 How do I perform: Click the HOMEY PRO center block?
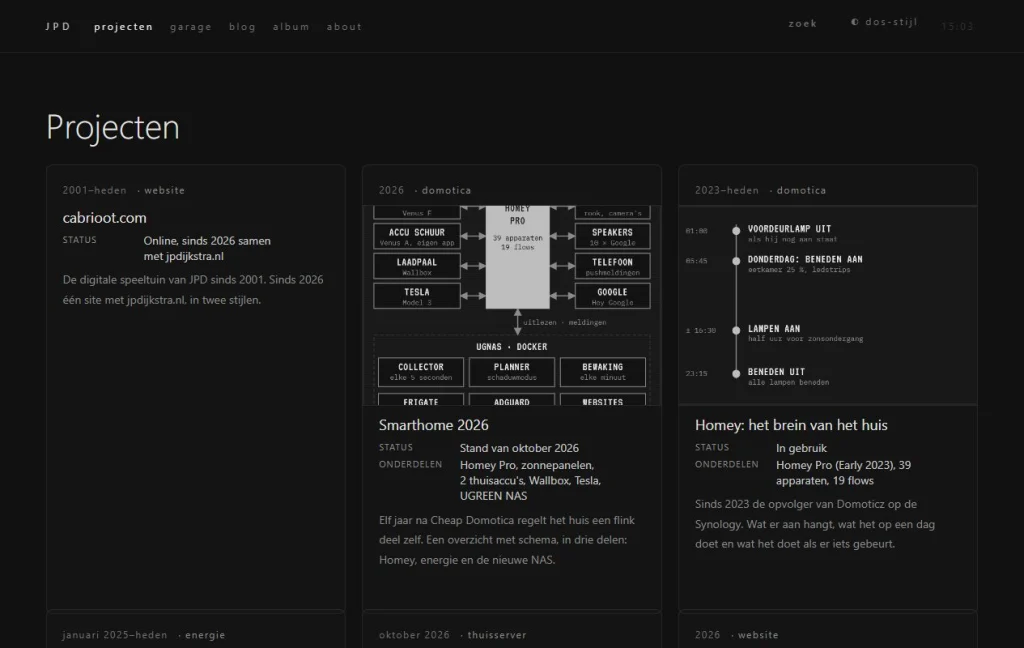click(517, 257)
